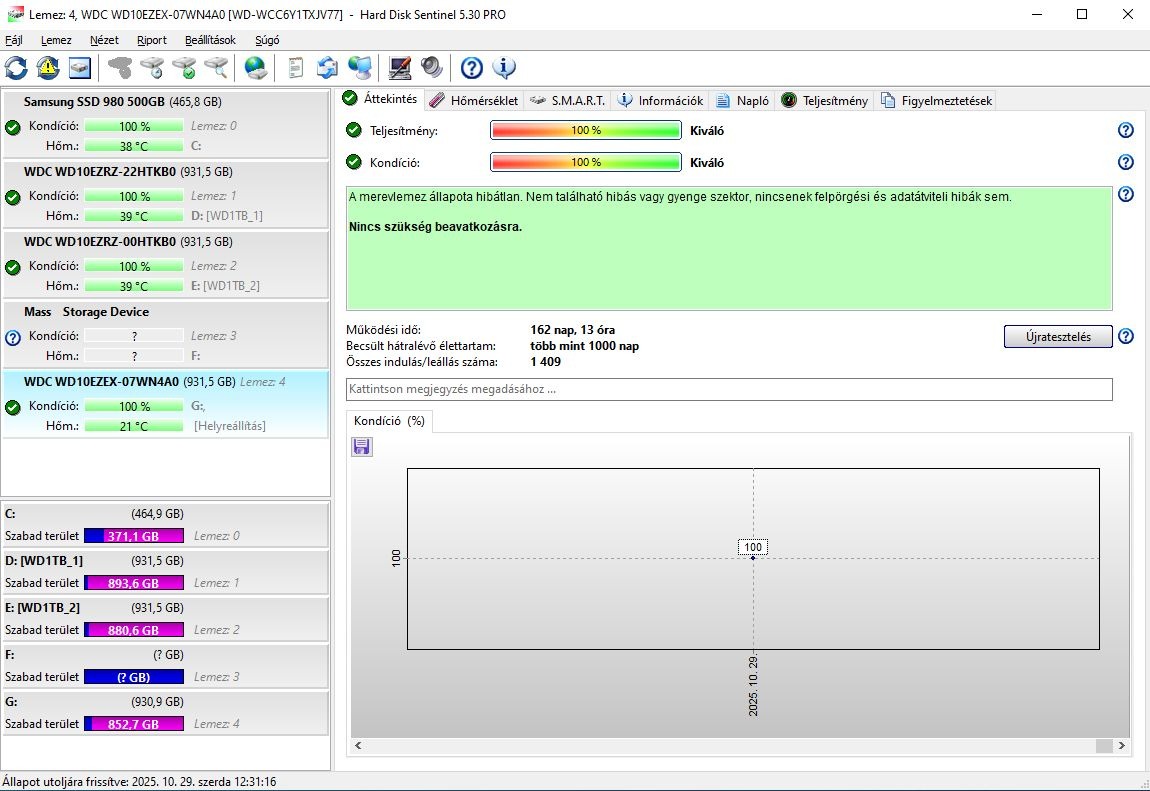The height and width of the screenshot is (791, 1150).
Task: Click status bar 'Állapot utoljára frissítve' text
Action: 139,781
